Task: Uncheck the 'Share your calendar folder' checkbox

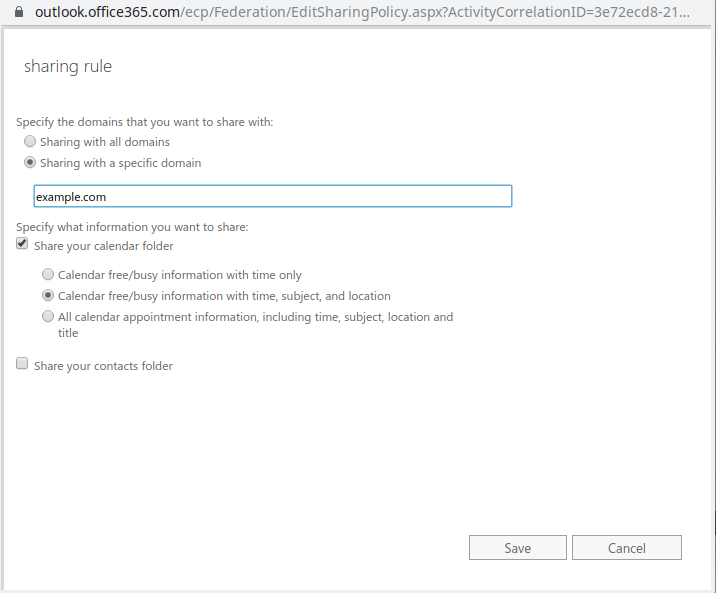Action: coord(22,243)
